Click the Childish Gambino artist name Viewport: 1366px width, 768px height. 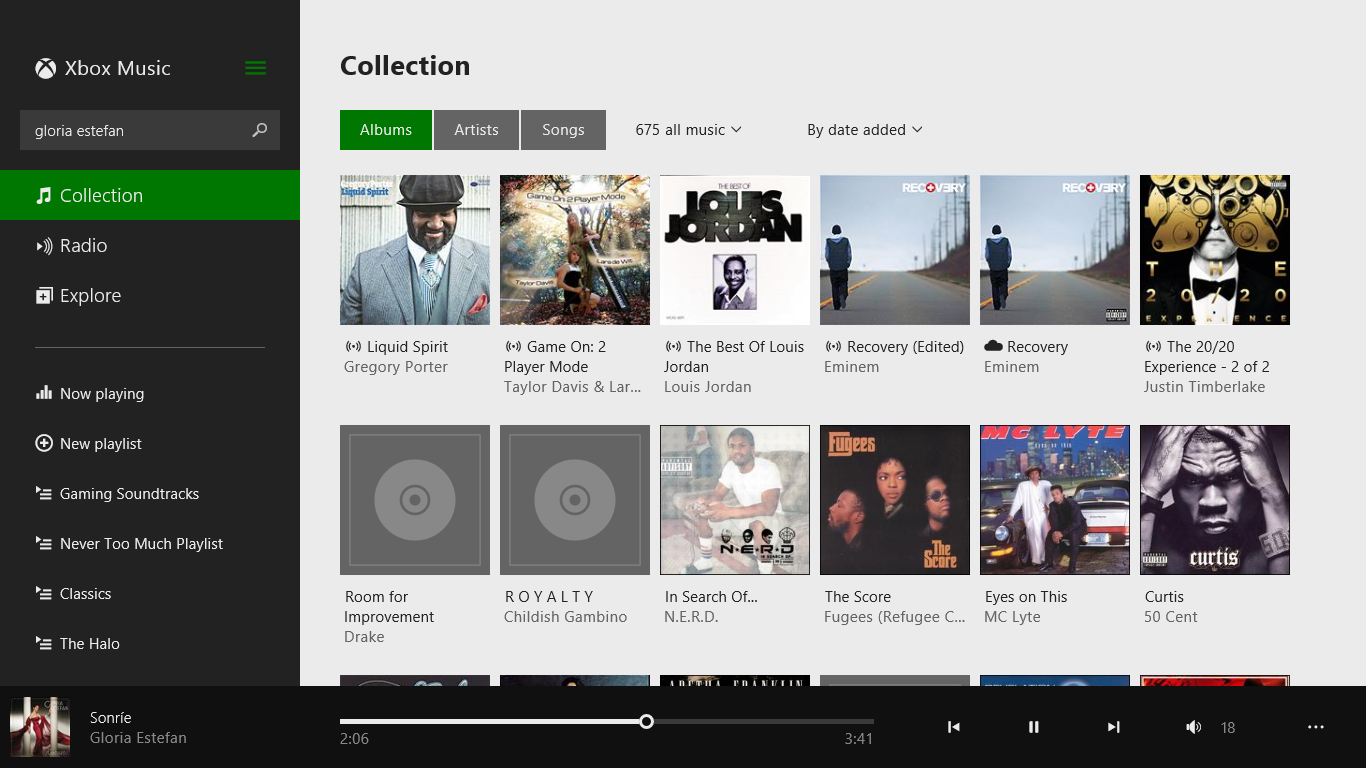click(566, 617)
